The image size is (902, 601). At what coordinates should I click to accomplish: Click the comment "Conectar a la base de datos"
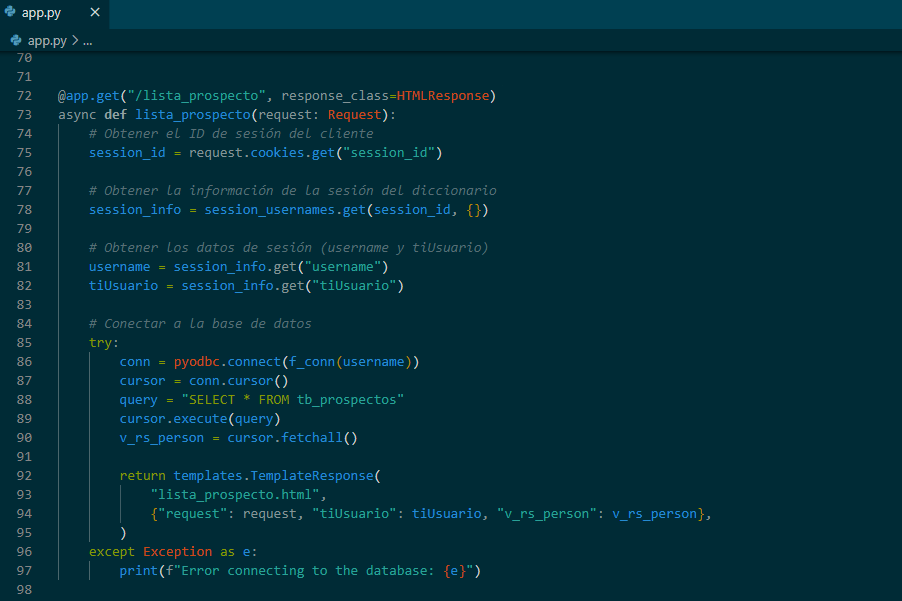point(200,324)
